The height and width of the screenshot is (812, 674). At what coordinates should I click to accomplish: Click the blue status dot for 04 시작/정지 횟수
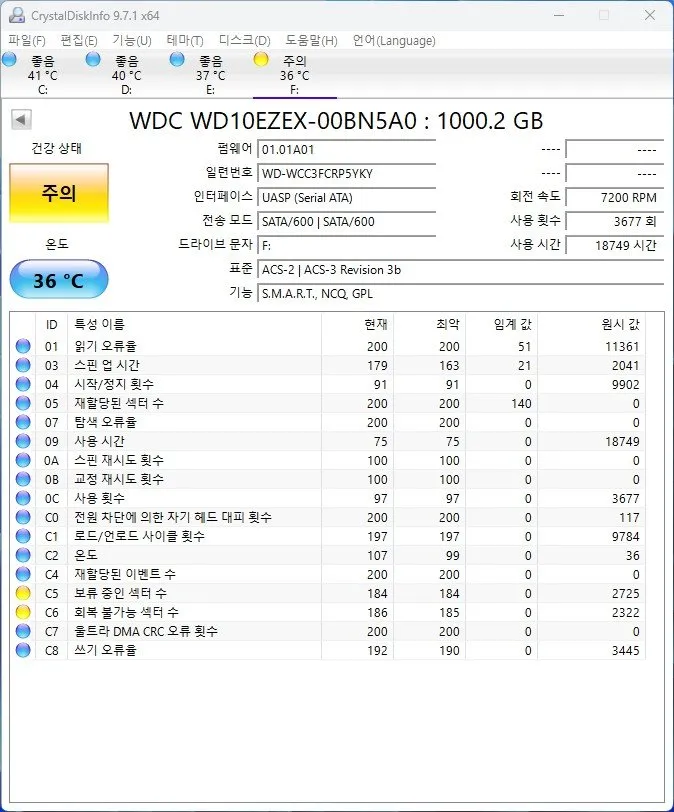click(23, 384)
